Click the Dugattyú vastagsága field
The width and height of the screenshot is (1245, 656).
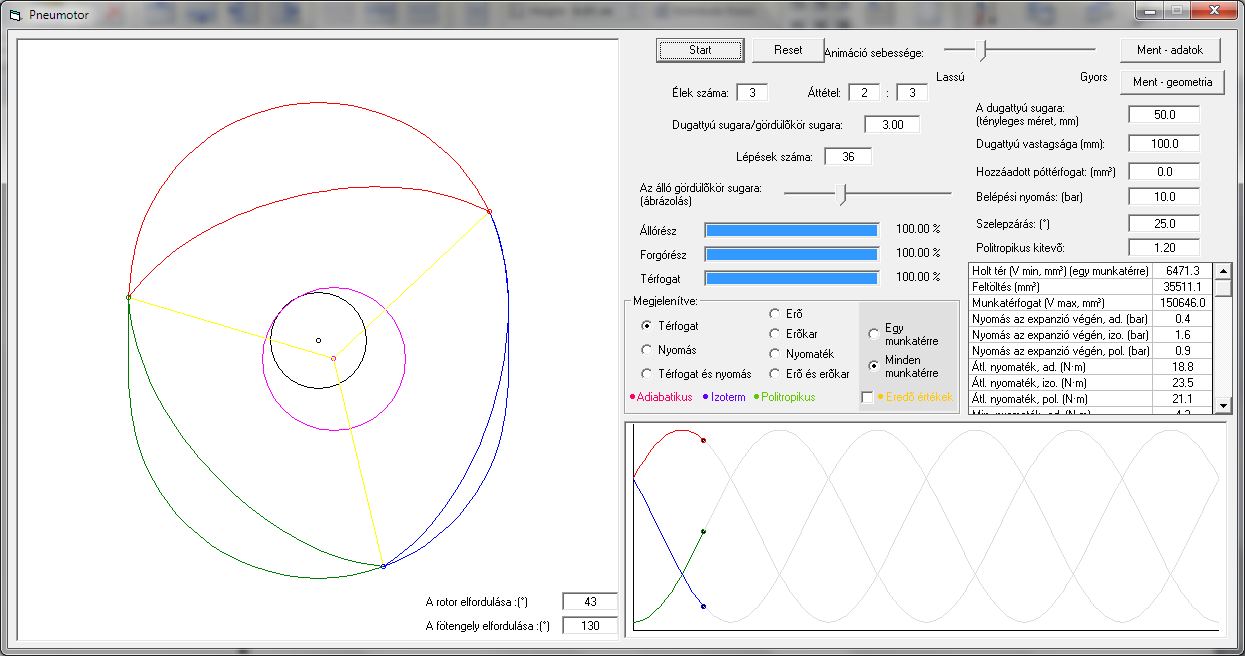tap(1164, 144)
